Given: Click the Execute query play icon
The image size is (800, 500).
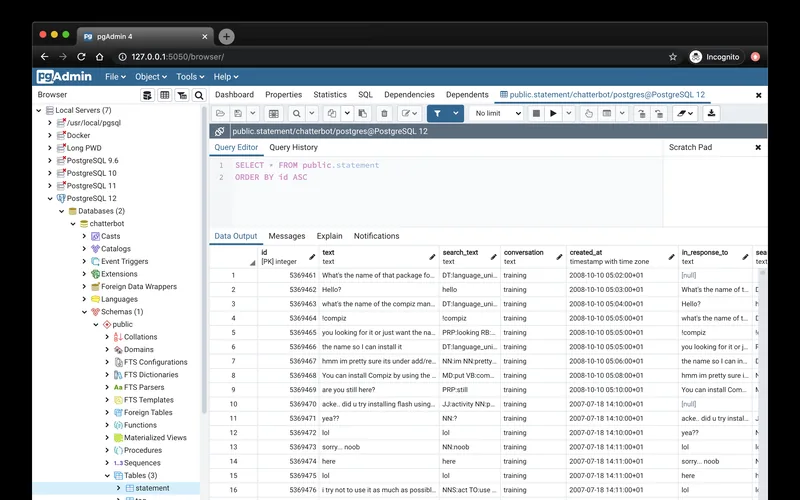Looking at the screenshot, I should [x=553, y=113].
